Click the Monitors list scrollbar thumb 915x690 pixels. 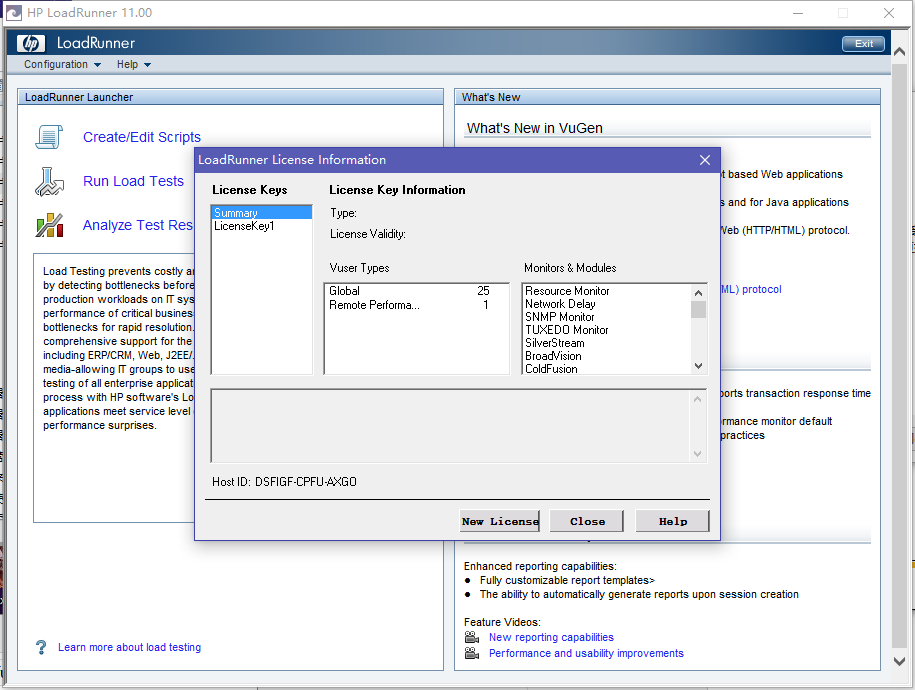tap(698, 309)
